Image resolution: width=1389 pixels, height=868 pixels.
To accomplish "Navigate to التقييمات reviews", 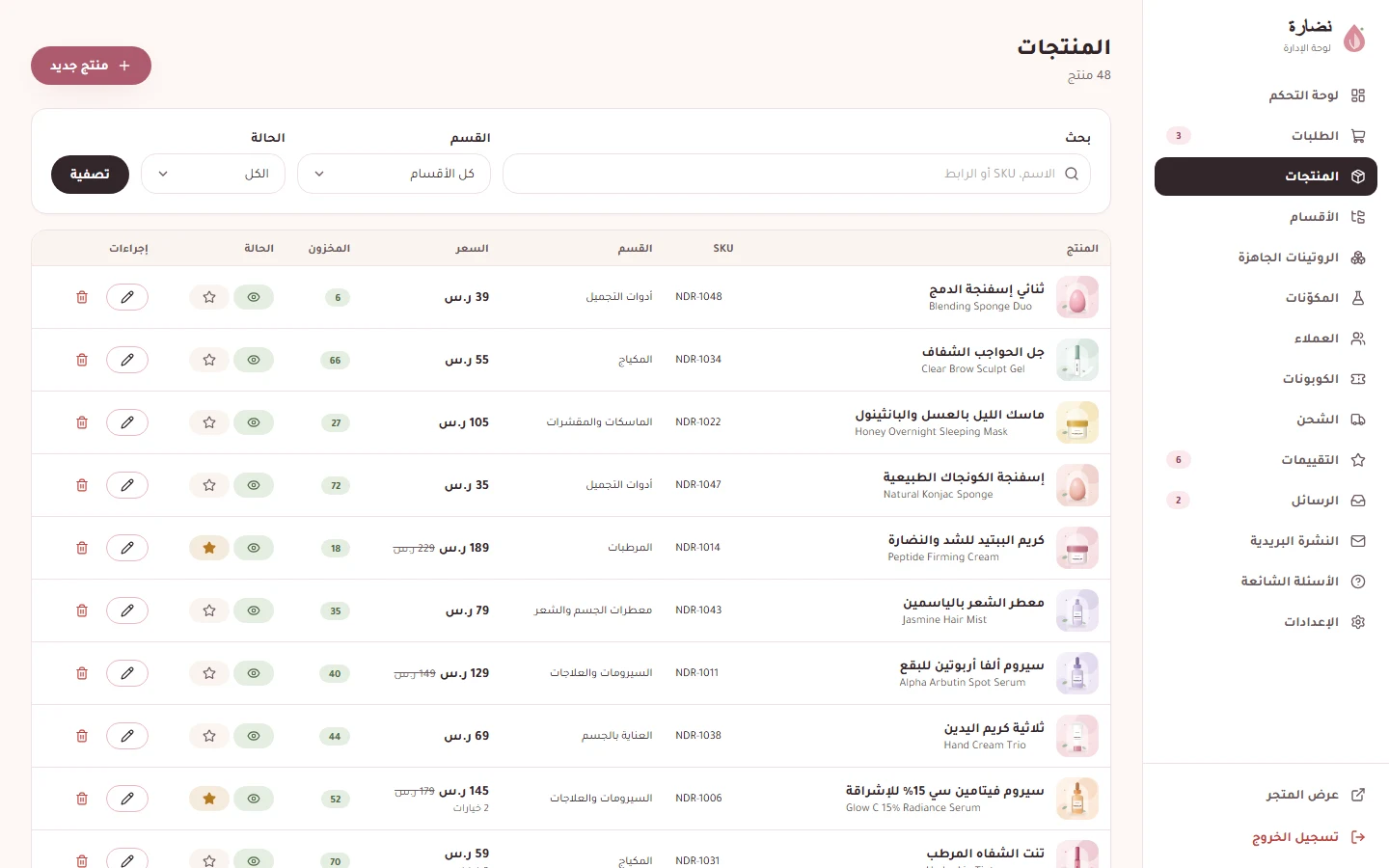I will tap(1266, 460).
